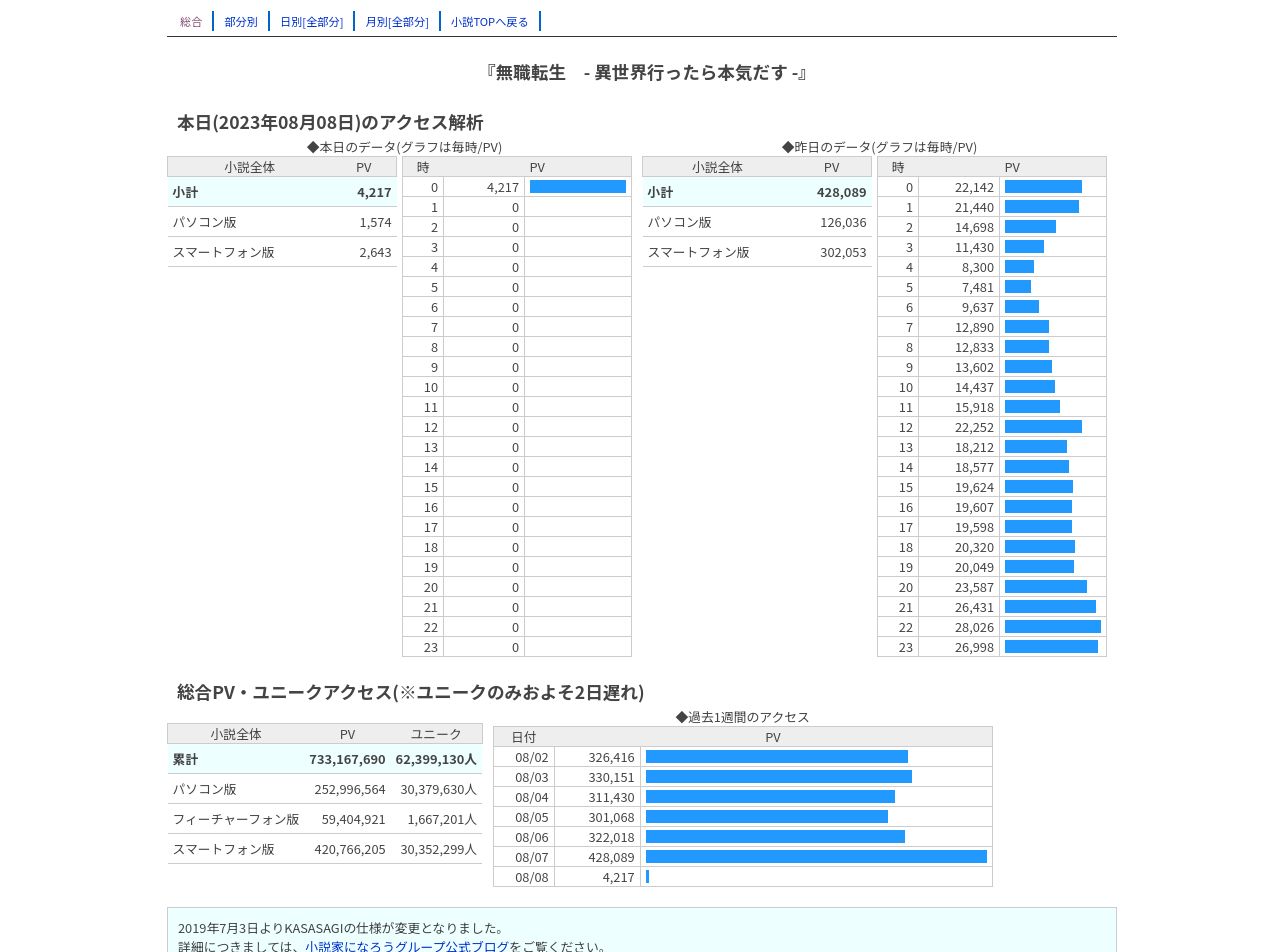Screen dimensions: 1284x952
Task: Select yesterday's subtotal 428,089
Action: click(x=841, y=192)
